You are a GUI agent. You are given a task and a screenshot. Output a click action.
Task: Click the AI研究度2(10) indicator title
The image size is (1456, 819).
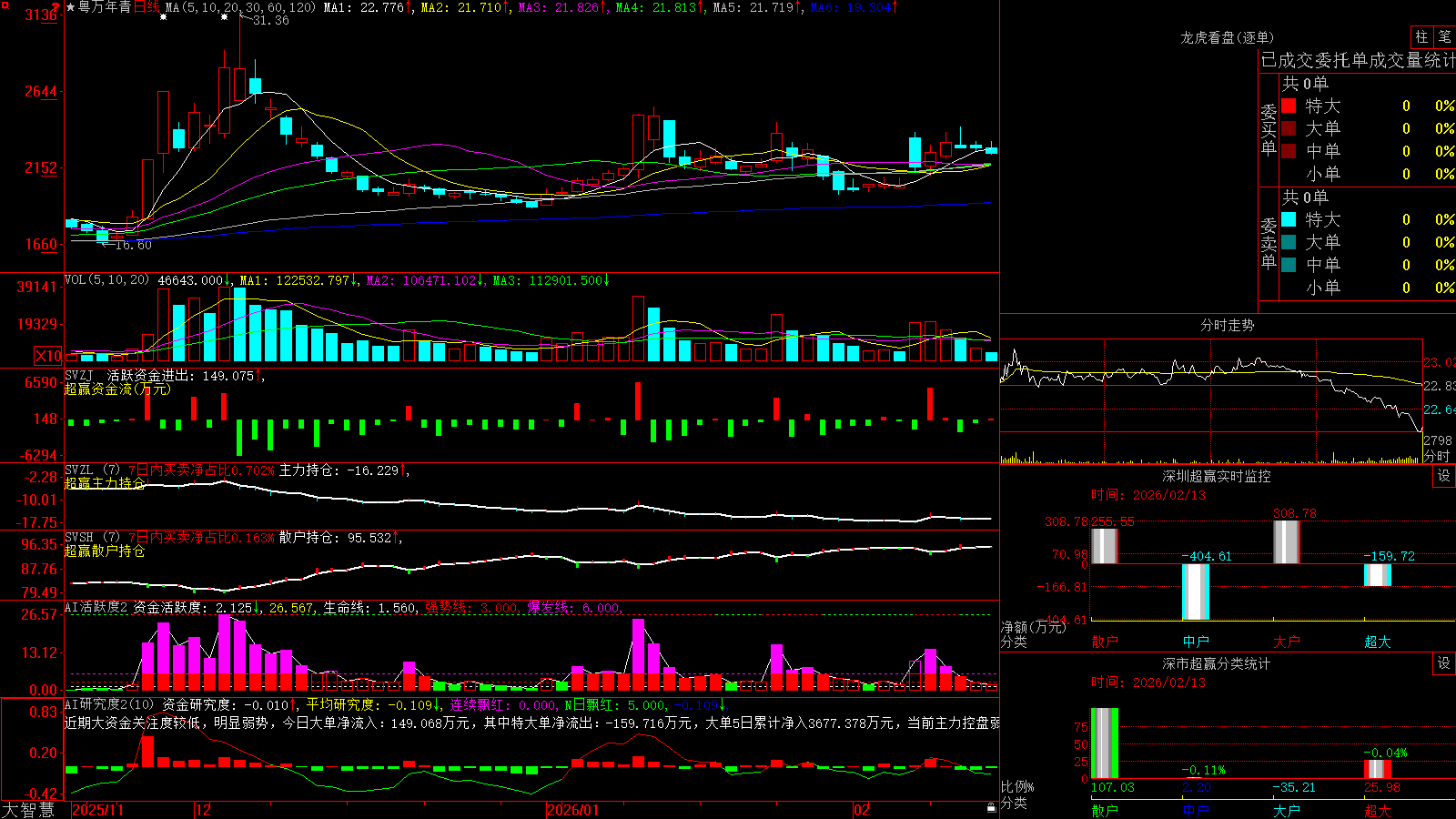pyautogui.click(x=110, y=704)
